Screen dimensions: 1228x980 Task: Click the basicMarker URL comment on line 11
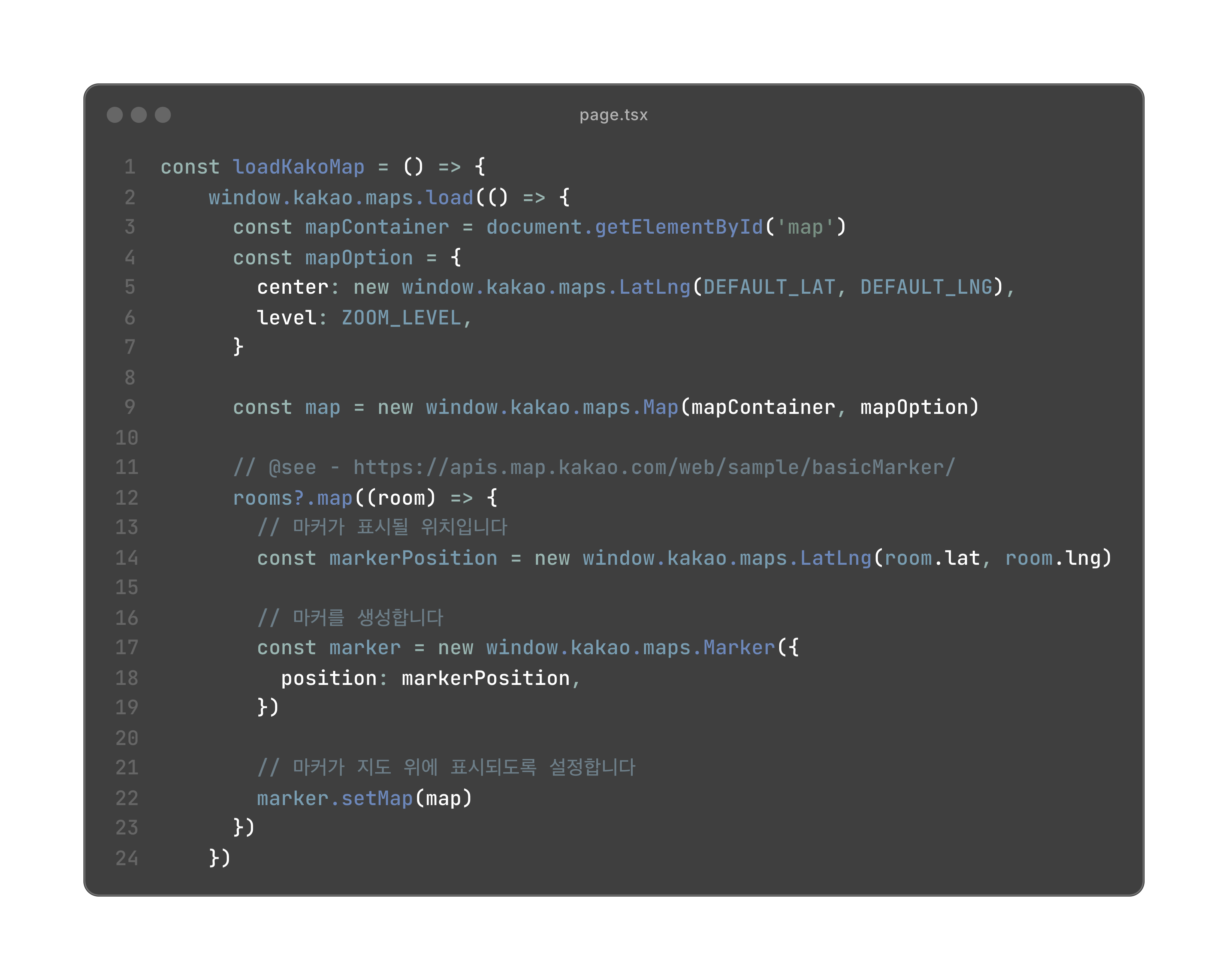click(x=594, y=467)
